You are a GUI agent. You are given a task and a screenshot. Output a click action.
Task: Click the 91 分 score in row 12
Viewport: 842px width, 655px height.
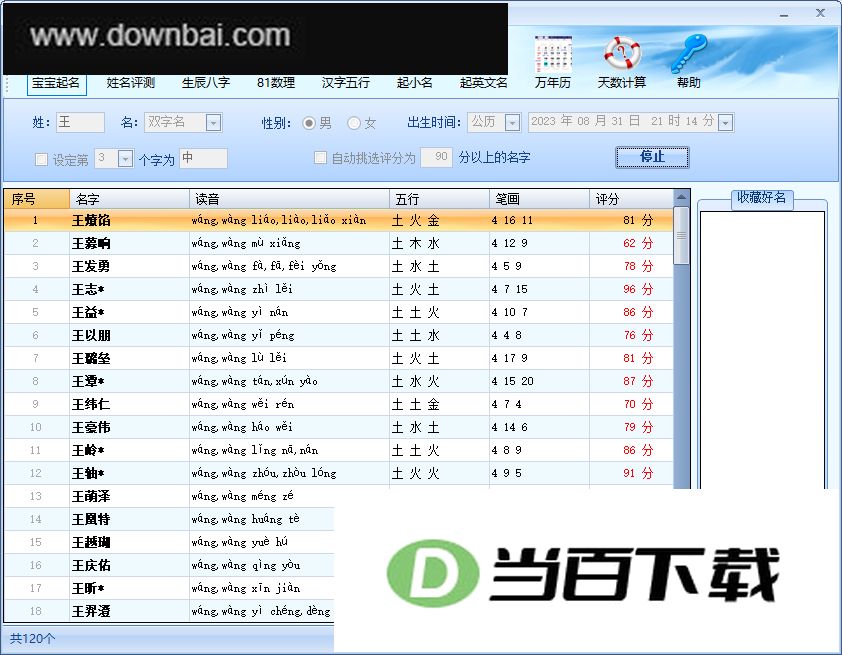(638, 474)
